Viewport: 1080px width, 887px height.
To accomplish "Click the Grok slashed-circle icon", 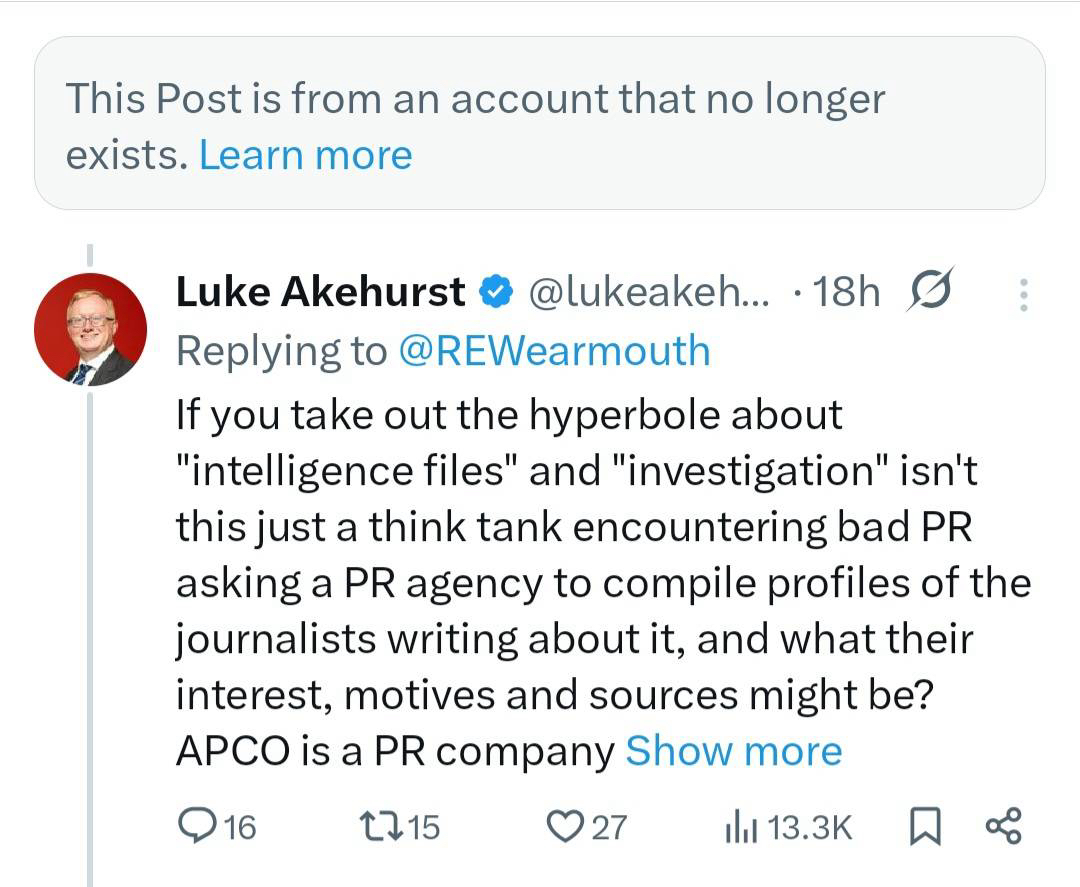I will point(931,291).
